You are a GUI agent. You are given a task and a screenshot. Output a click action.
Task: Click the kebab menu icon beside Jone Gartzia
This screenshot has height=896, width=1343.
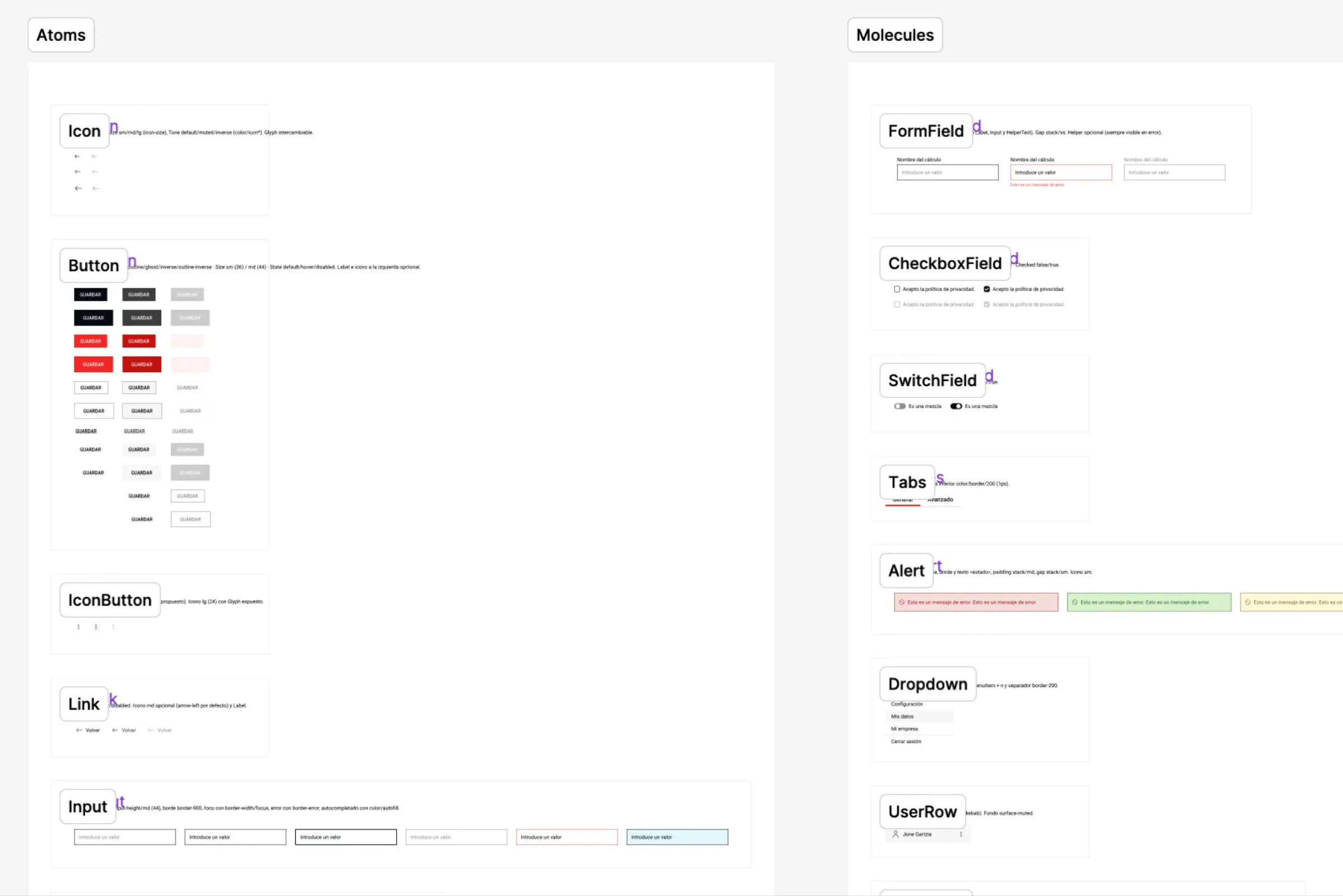961,834
